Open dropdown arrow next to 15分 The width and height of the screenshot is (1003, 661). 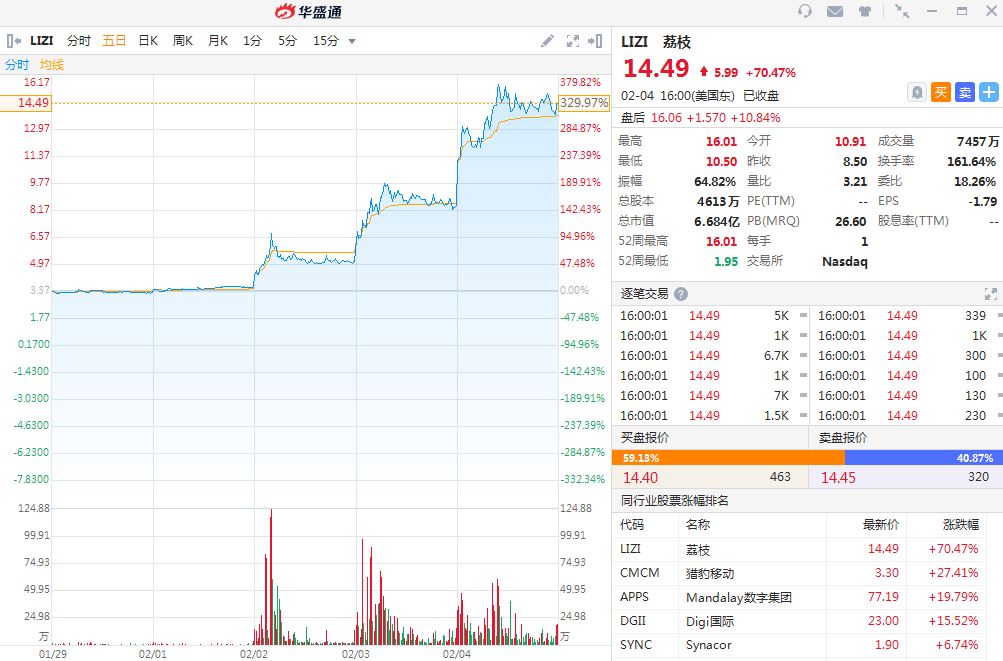352,41
